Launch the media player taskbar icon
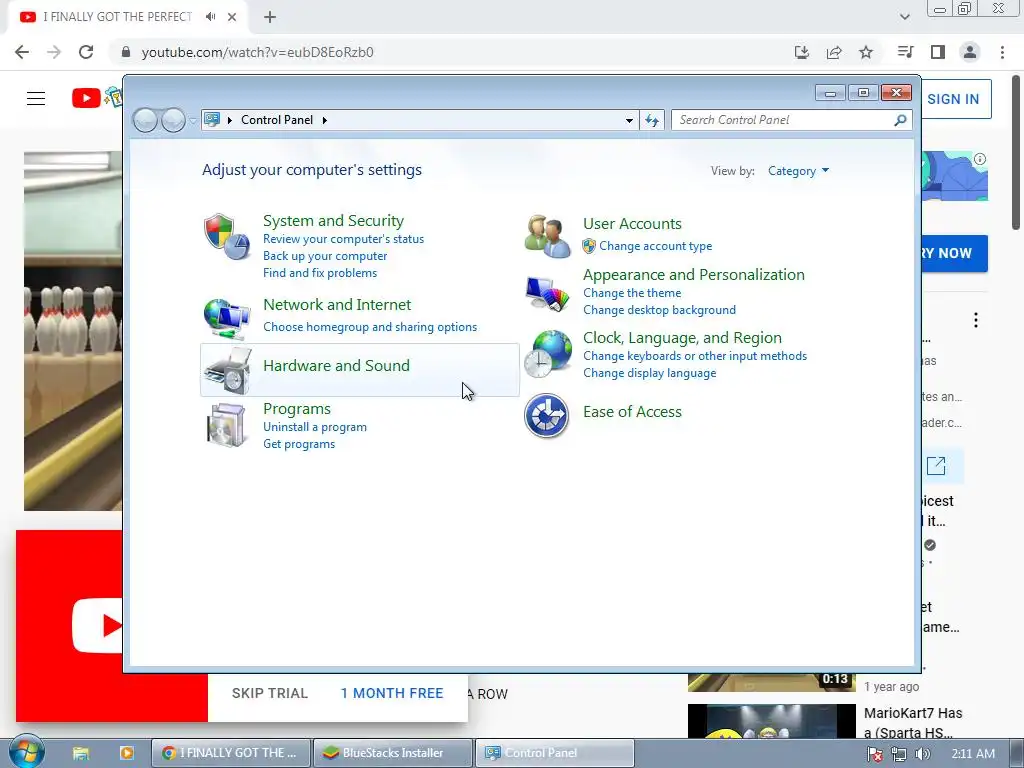The image size is (1024, 768). [x=126, y=753]
